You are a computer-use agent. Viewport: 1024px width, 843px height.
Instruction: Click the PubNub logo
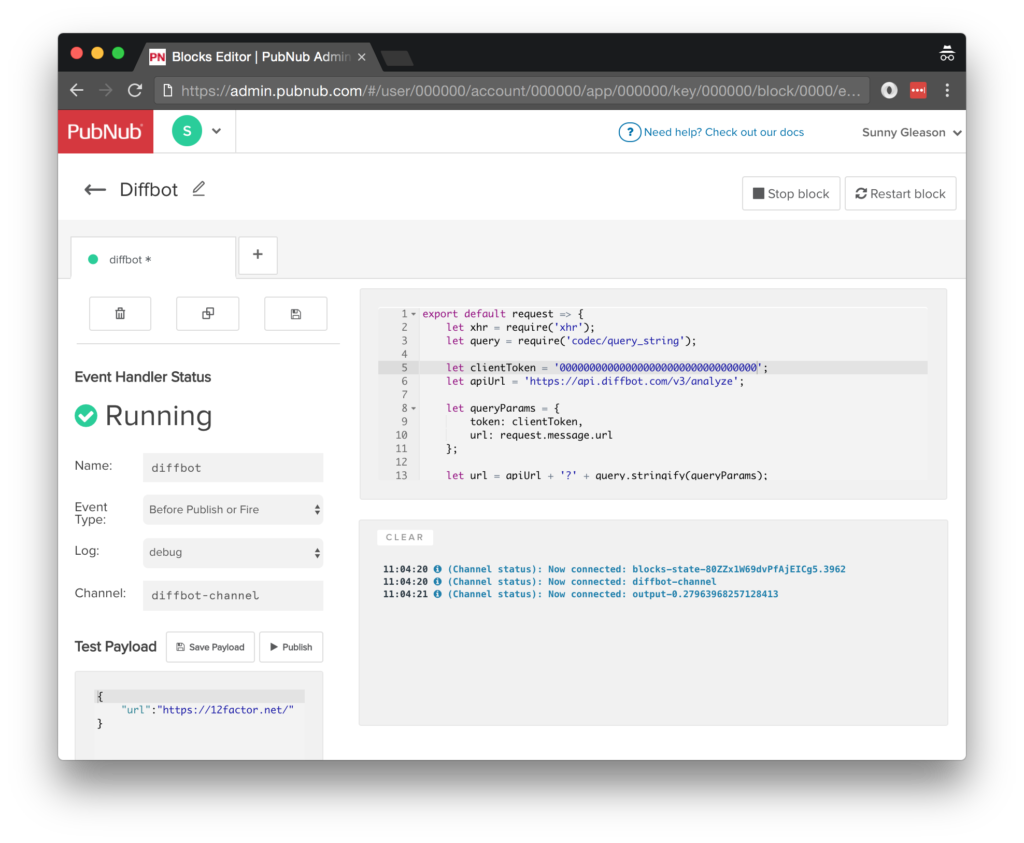pyautogui.click(x=105, y=132)
